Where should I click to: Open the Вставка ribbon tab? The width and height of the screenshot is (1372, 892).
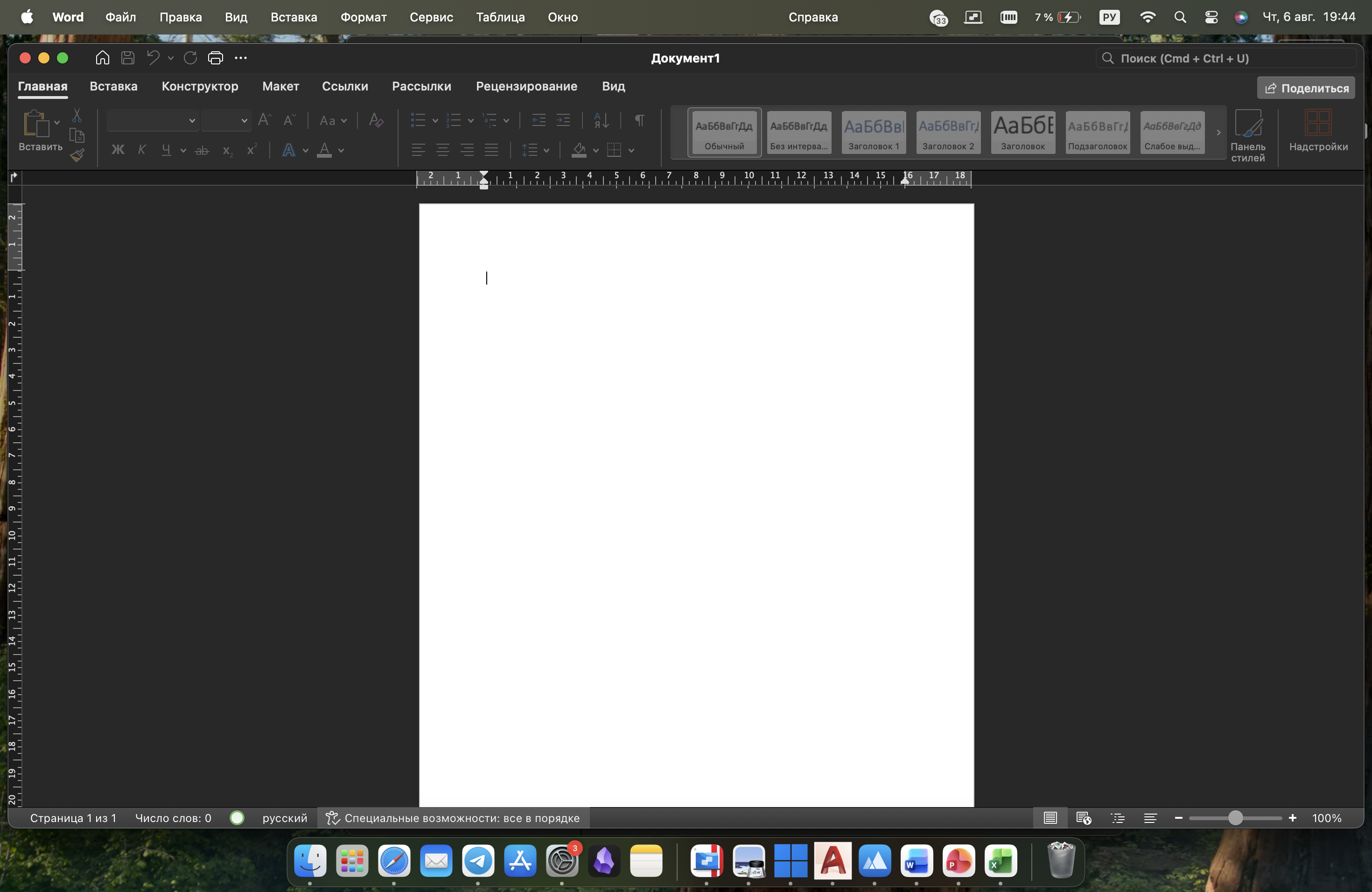(x=113, y=86)
